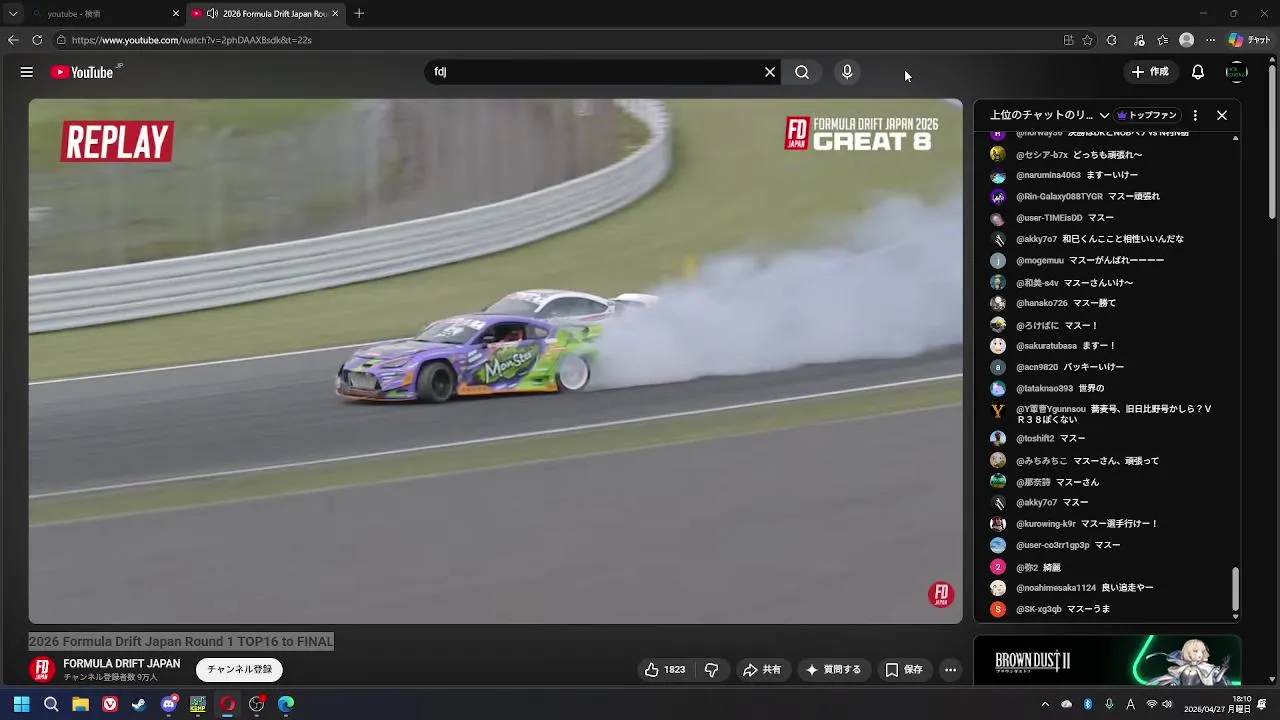Screen dimensions: 1280x720
Task: Open the FORMULA DRIFT JAPAN channel name
Action: pos(122,663)
